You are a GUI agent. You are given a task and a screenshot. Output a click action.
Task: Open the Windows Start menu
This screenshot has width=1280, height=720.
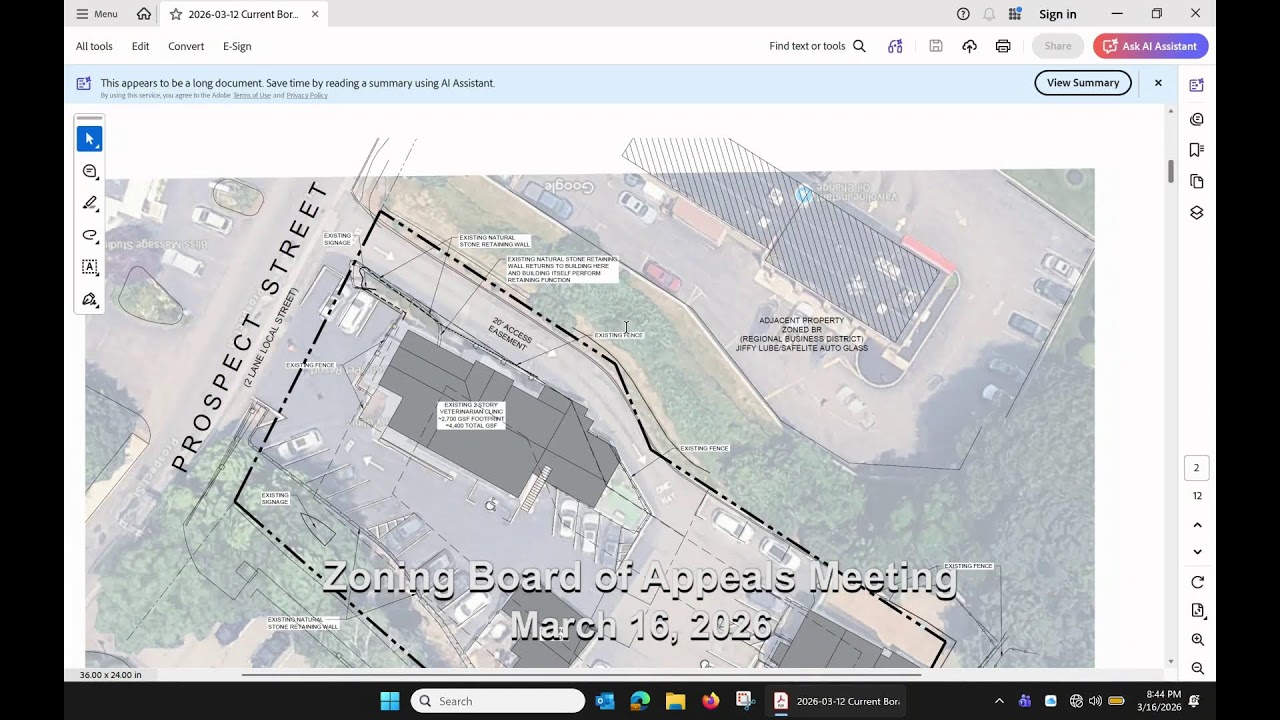390,701
